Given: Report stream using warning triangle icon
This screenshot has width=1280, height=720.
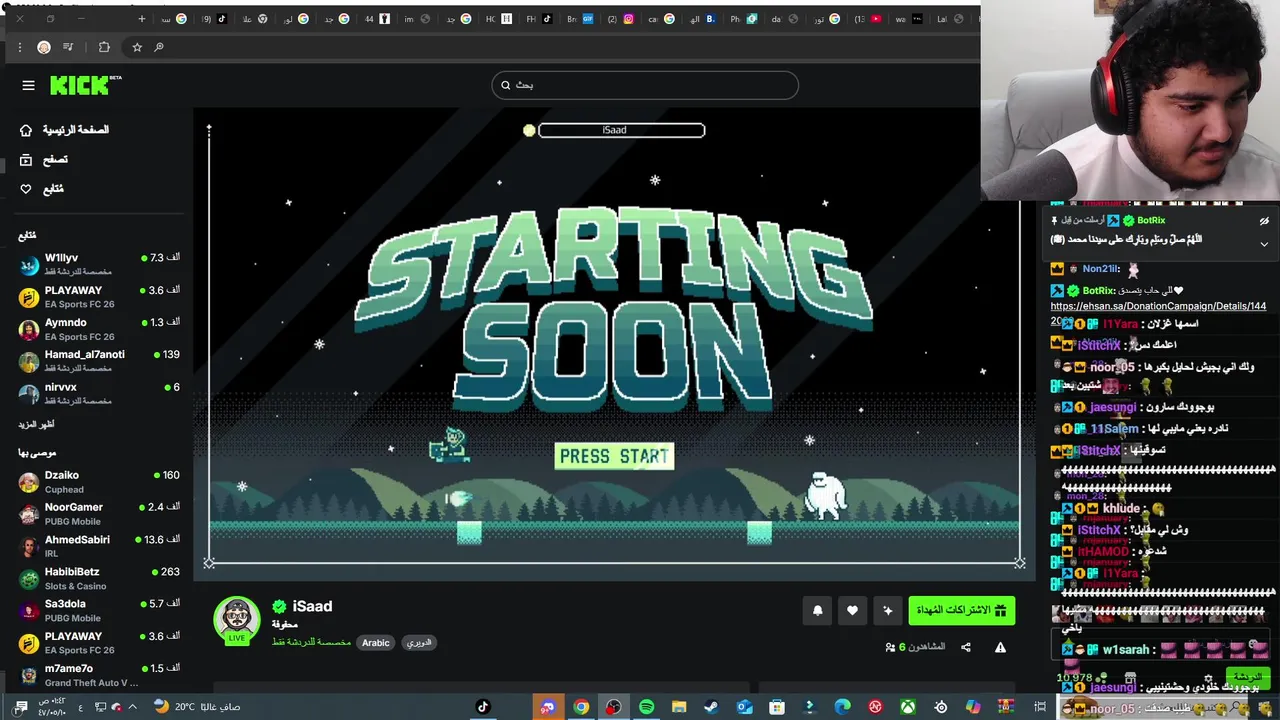Looking at the screenshot, I should point(1000,647).
